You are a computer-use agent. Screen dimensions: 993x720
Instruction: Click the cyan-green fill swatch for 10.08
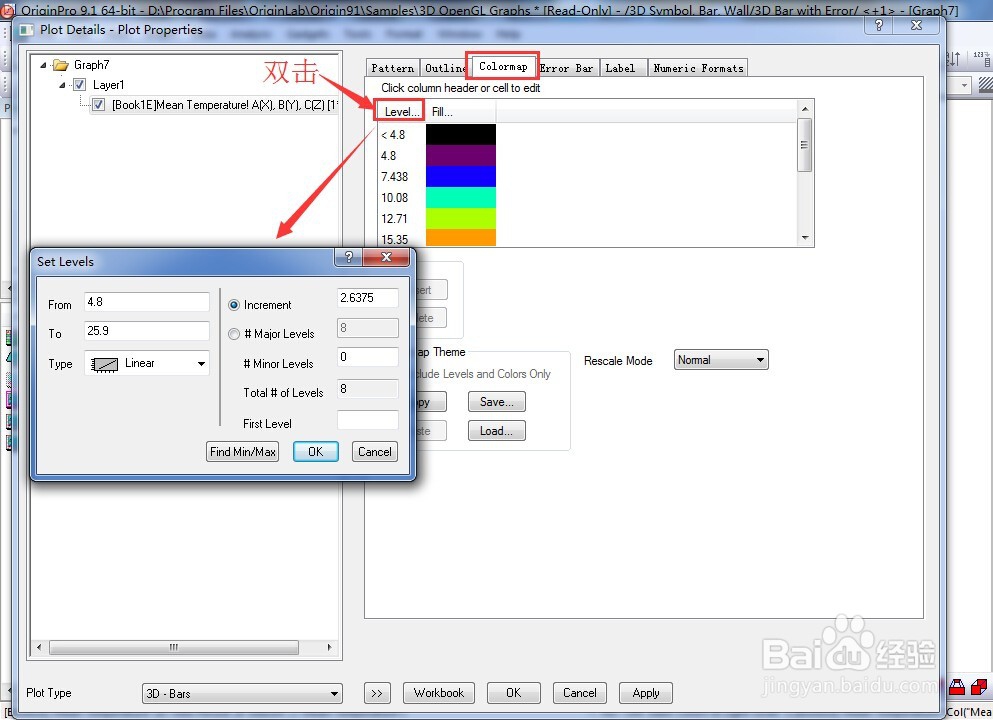click(460, 198)
